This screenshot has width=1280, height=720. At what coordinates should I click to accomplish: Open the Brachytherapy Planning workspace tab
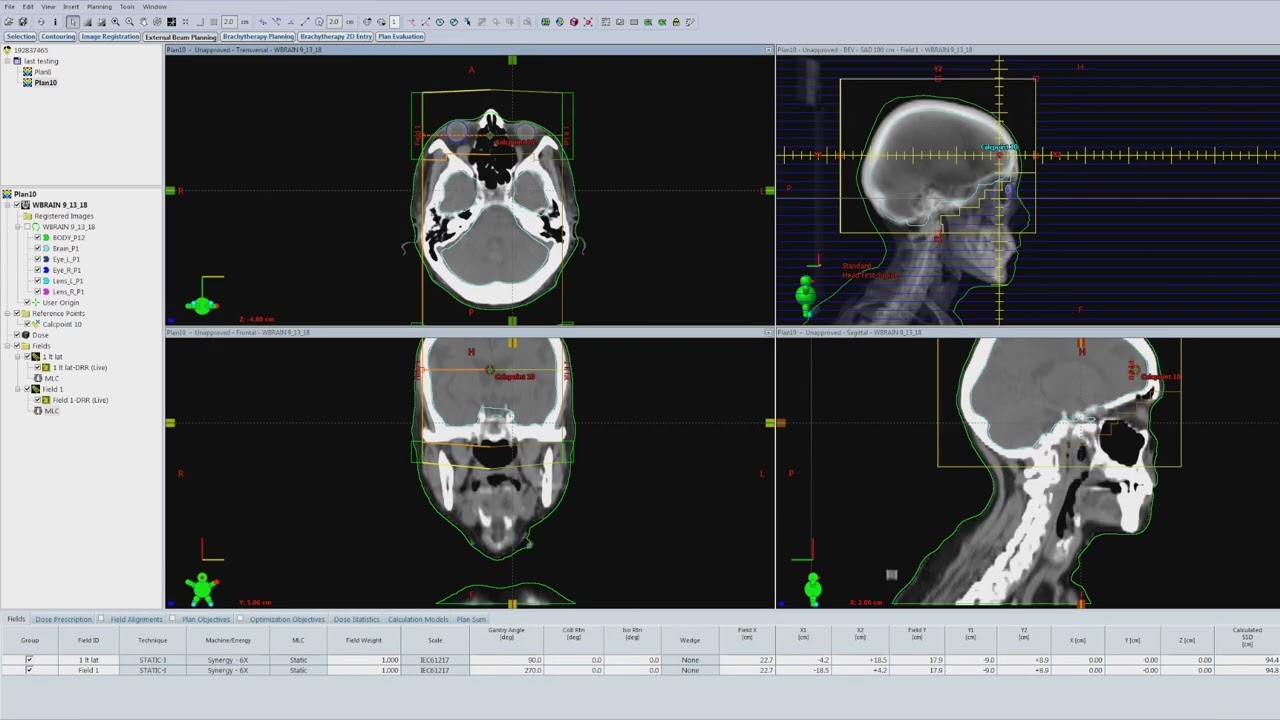point(258,37)
